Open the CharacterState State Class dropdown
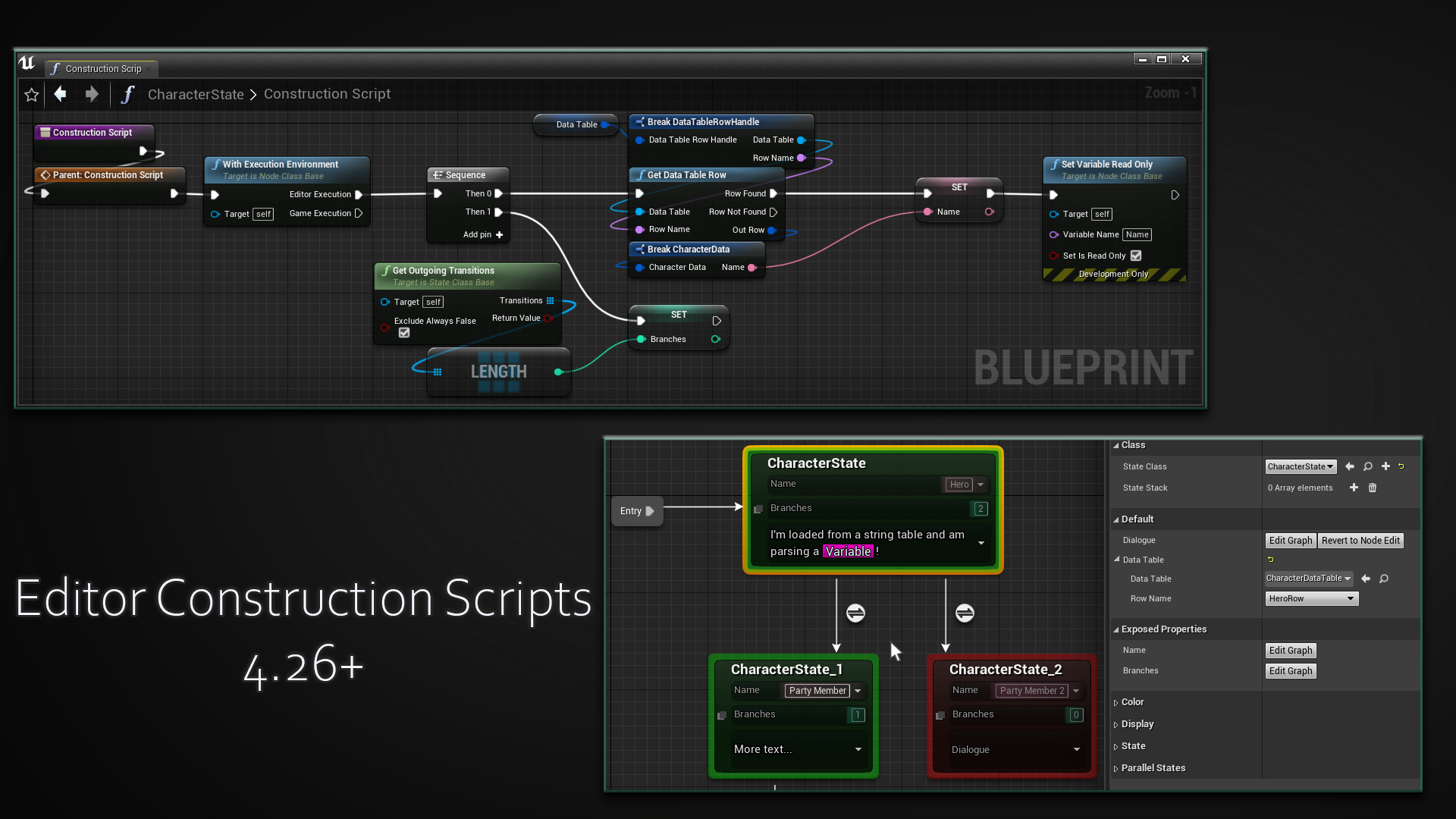This screenshot has height=819, width=1456. tap(1300, 466)
